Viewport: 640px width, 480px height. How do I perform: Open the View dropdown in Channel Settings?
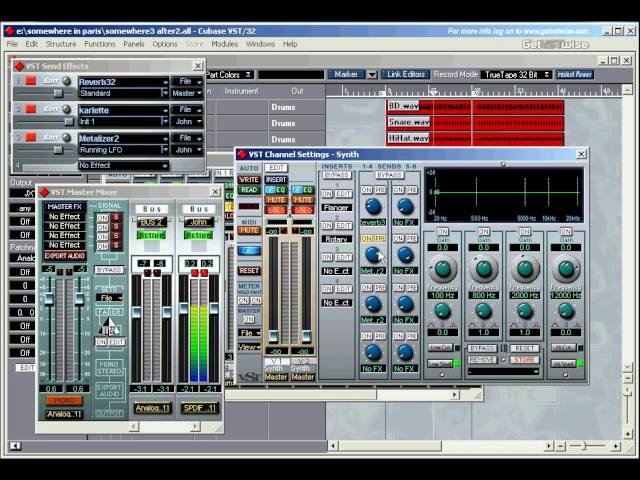(249, 347)
